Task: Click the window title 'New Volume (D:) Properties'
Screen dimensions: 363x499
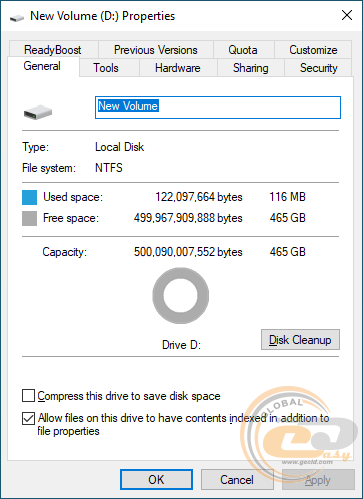Action: [x=103, y=16]
